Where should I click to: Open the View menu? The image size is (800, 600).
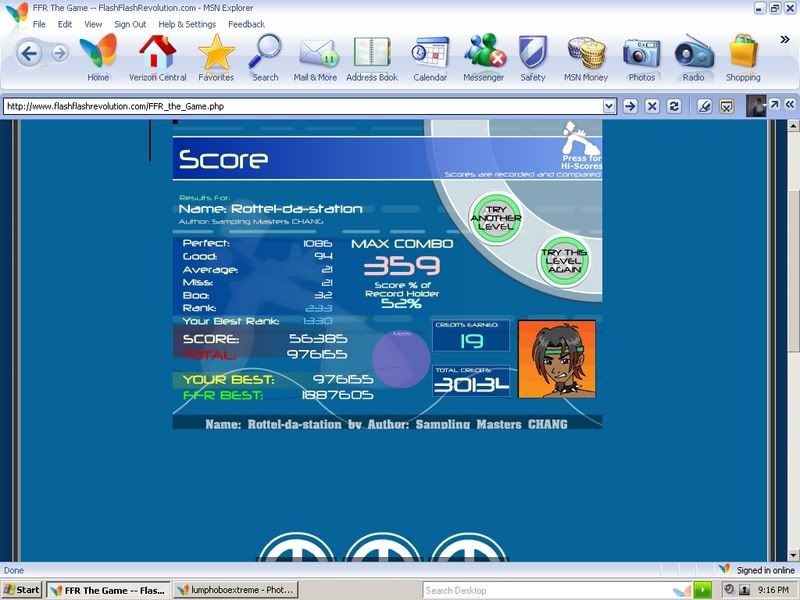coord(93,24)
